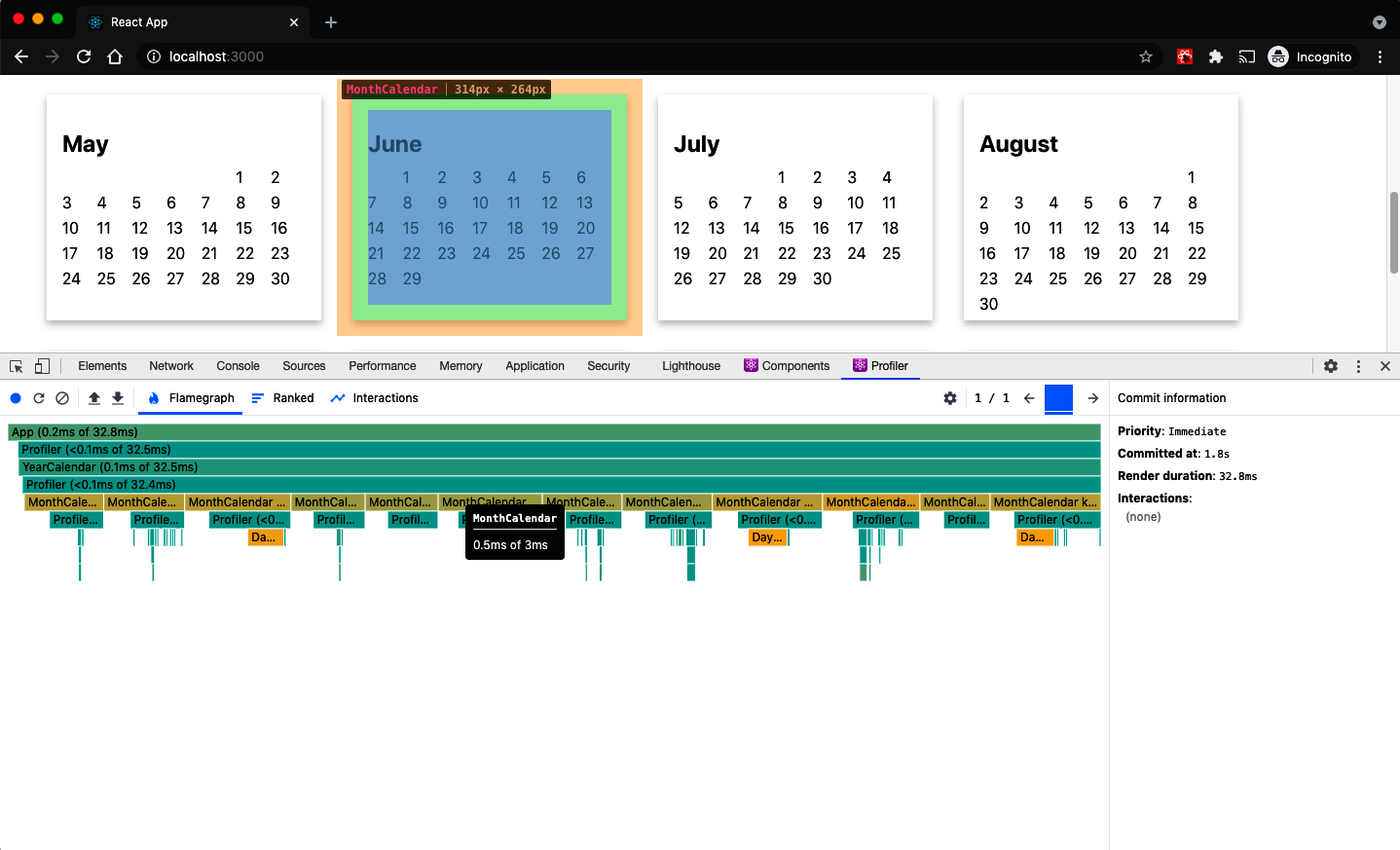Open the Network panel tab
Screen dimensions: 1400x850
(171, 366)
